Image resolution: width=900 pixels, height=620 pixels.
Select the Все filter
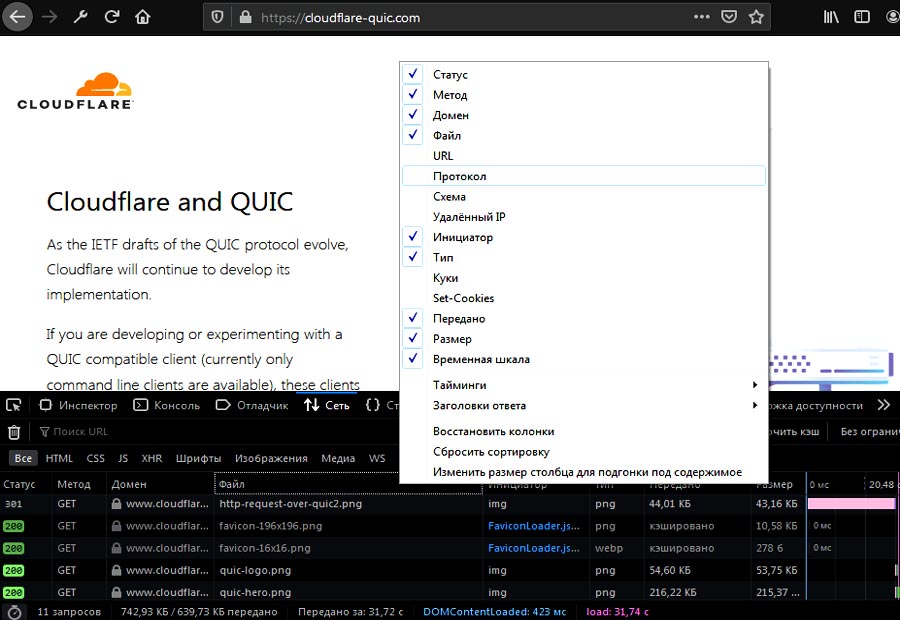coord(23,458)
